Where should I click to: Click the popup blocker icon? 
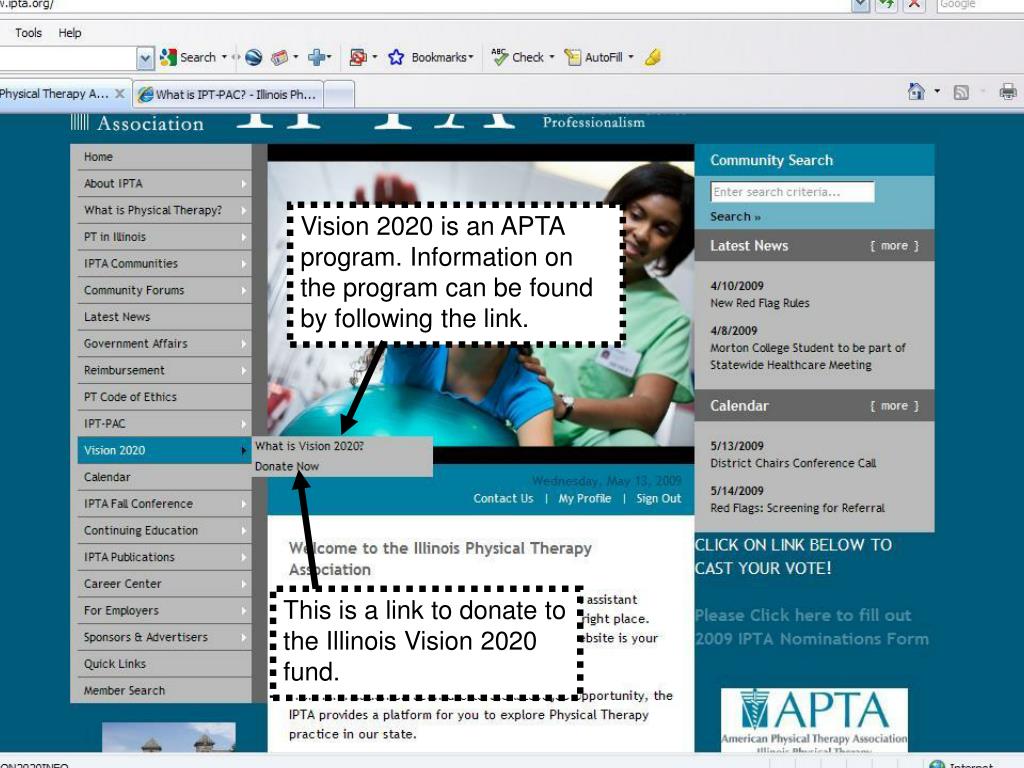[x=358, y=57]
